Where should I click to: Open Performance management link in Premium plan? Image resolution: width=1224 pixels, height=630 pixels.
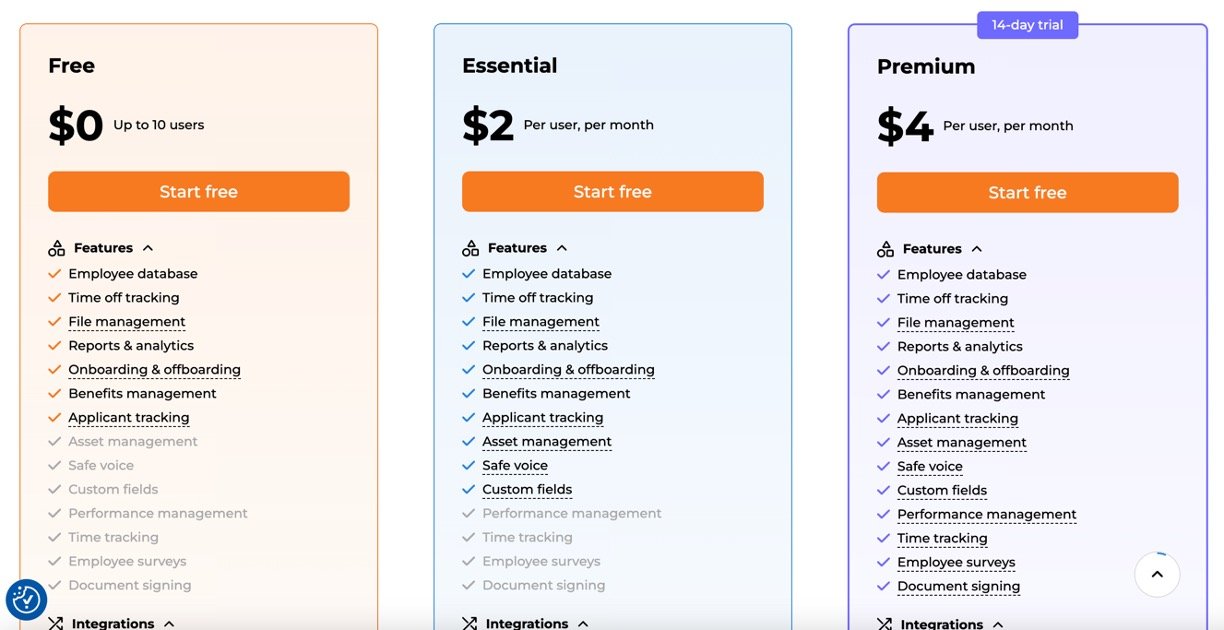[986, 515]
